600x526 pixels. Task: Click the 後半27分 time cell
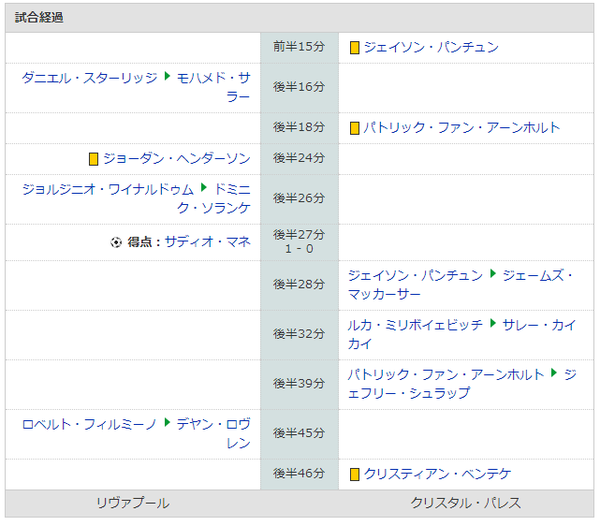[299, 242]
